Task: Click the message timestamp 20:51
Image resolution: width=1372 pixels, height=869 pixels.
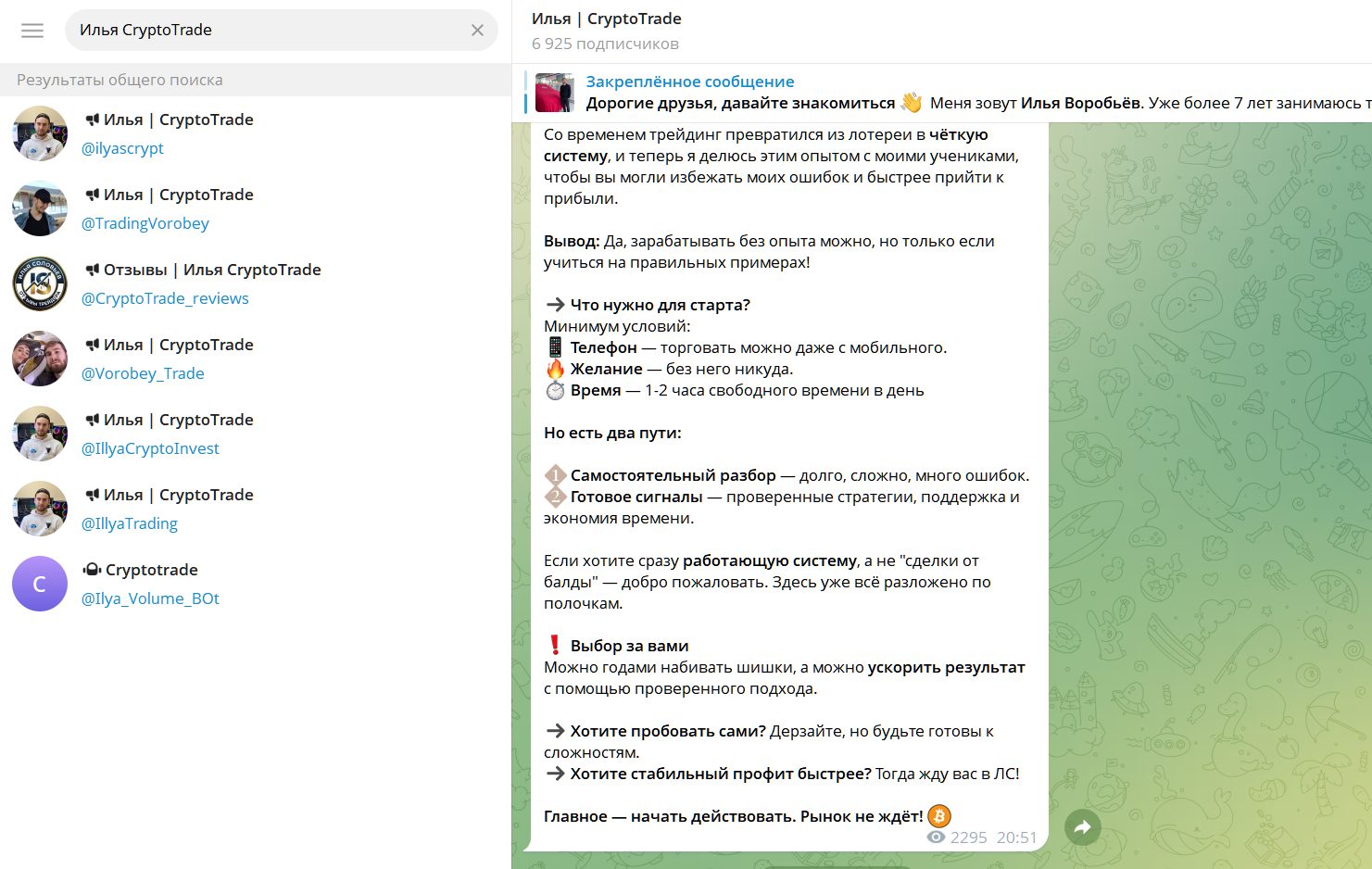Action: pyautogui.click(x=1016, y=838)
